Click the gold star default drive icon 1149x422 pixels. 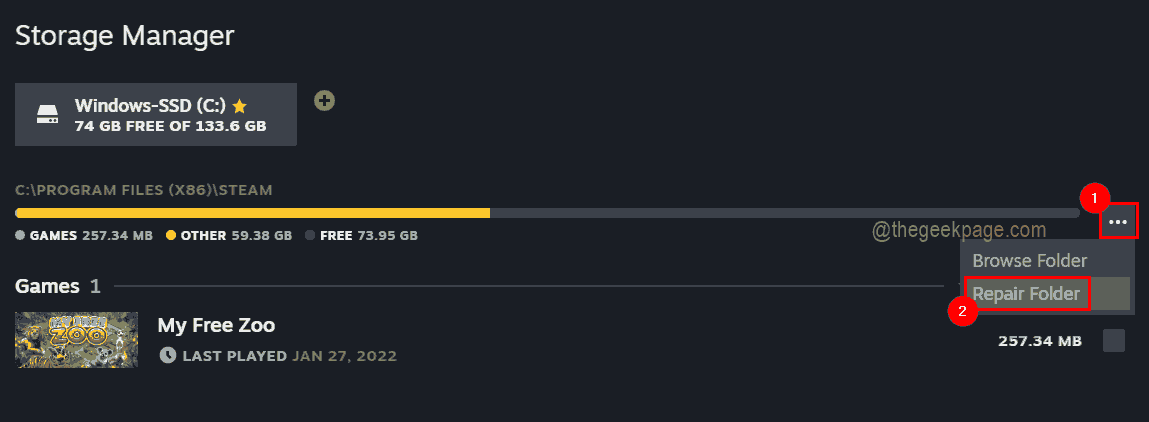239,105
